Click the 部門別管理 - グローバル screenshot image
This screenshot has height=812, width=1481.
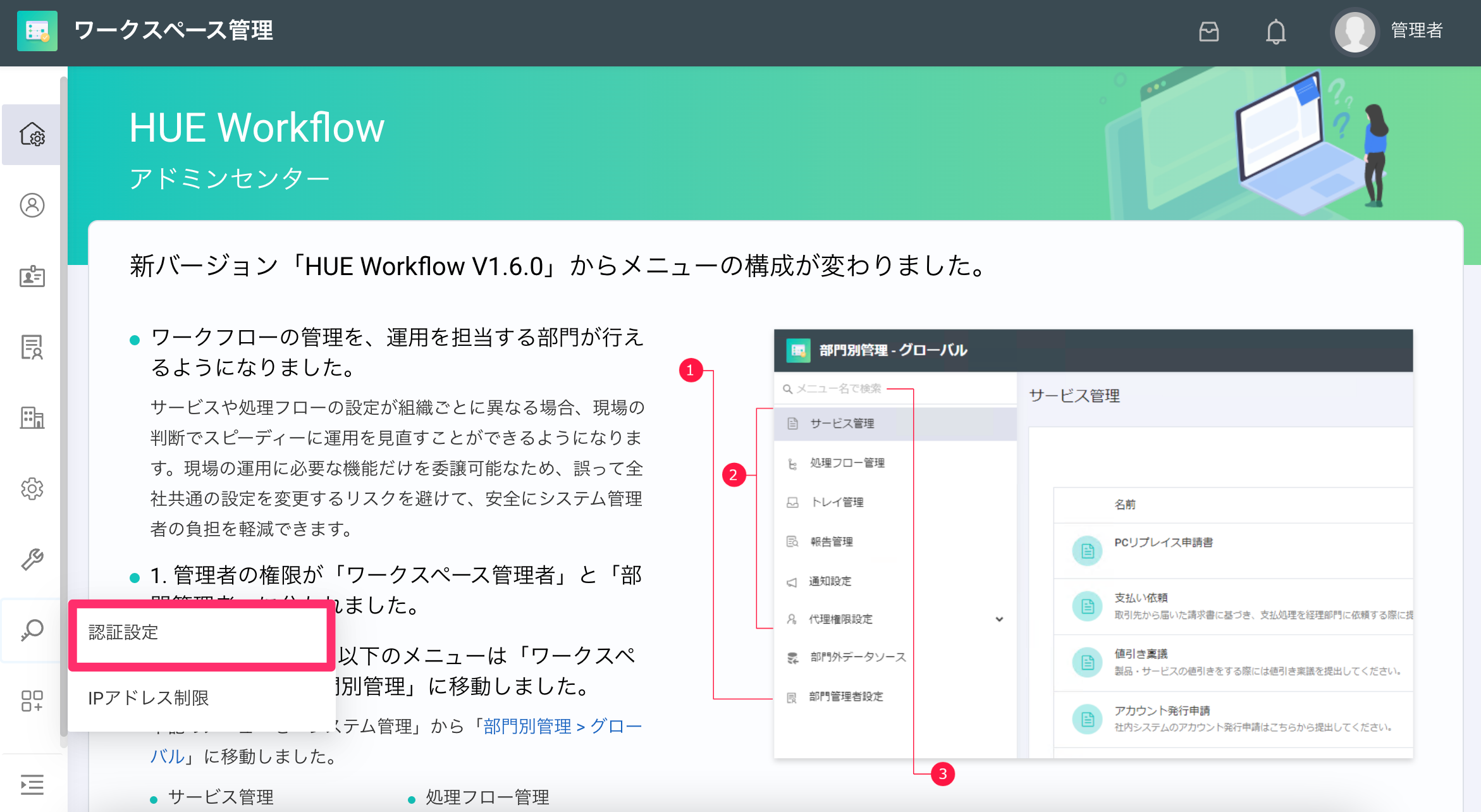coord(1093,543)
